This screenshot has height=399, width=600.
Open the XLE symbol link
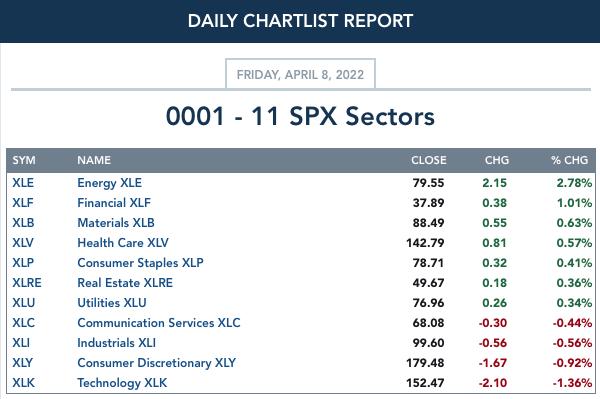pyautogui.click(x=23, y=183)
